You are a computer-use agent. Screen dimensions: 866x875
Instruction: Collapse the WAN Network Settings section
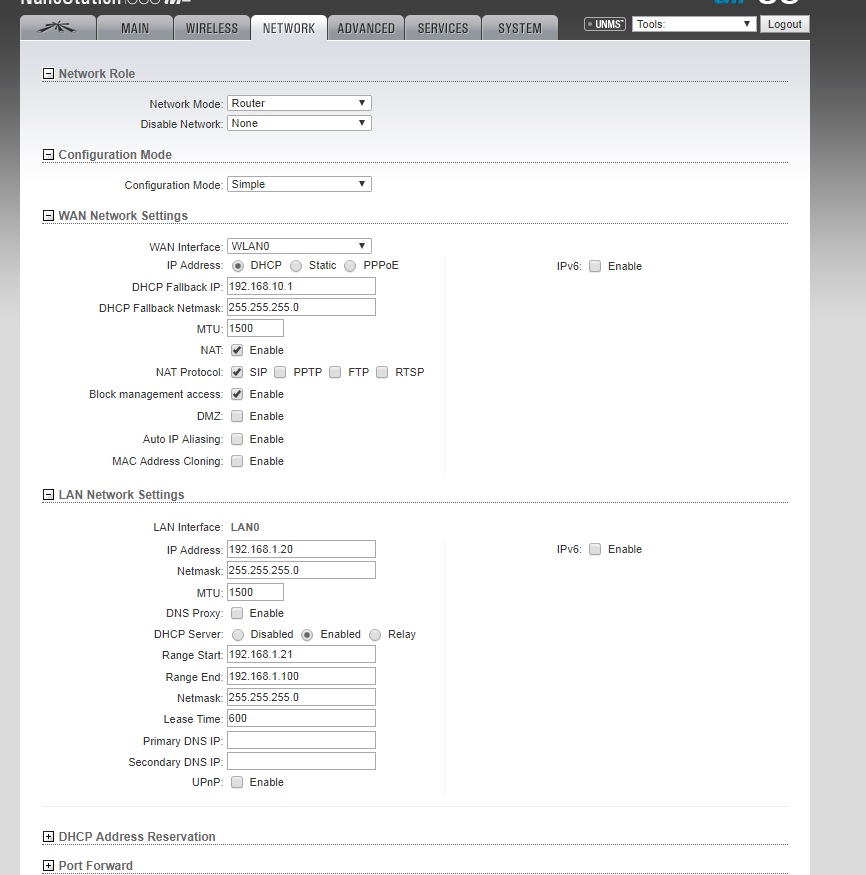(x=49, y=215)
